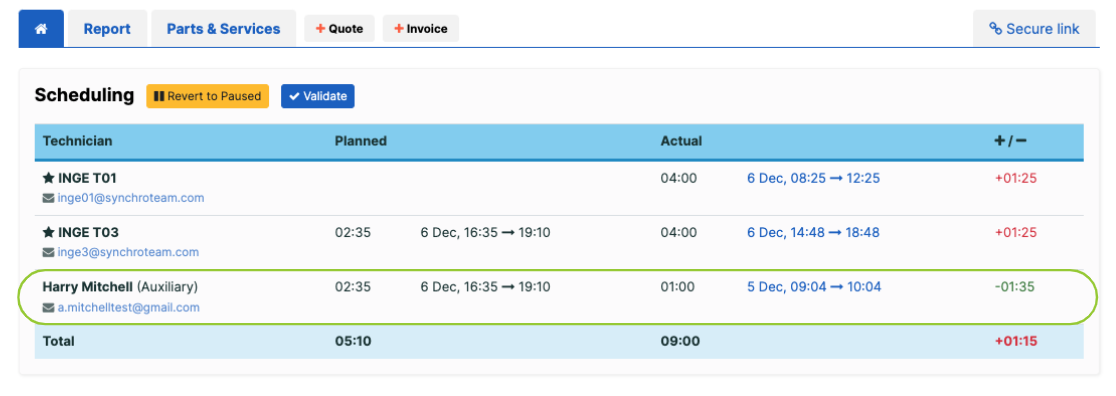The image size is (1116, 396).
Task: Select the Harry Mitchell auxiliary row
Action: (558, 297)
